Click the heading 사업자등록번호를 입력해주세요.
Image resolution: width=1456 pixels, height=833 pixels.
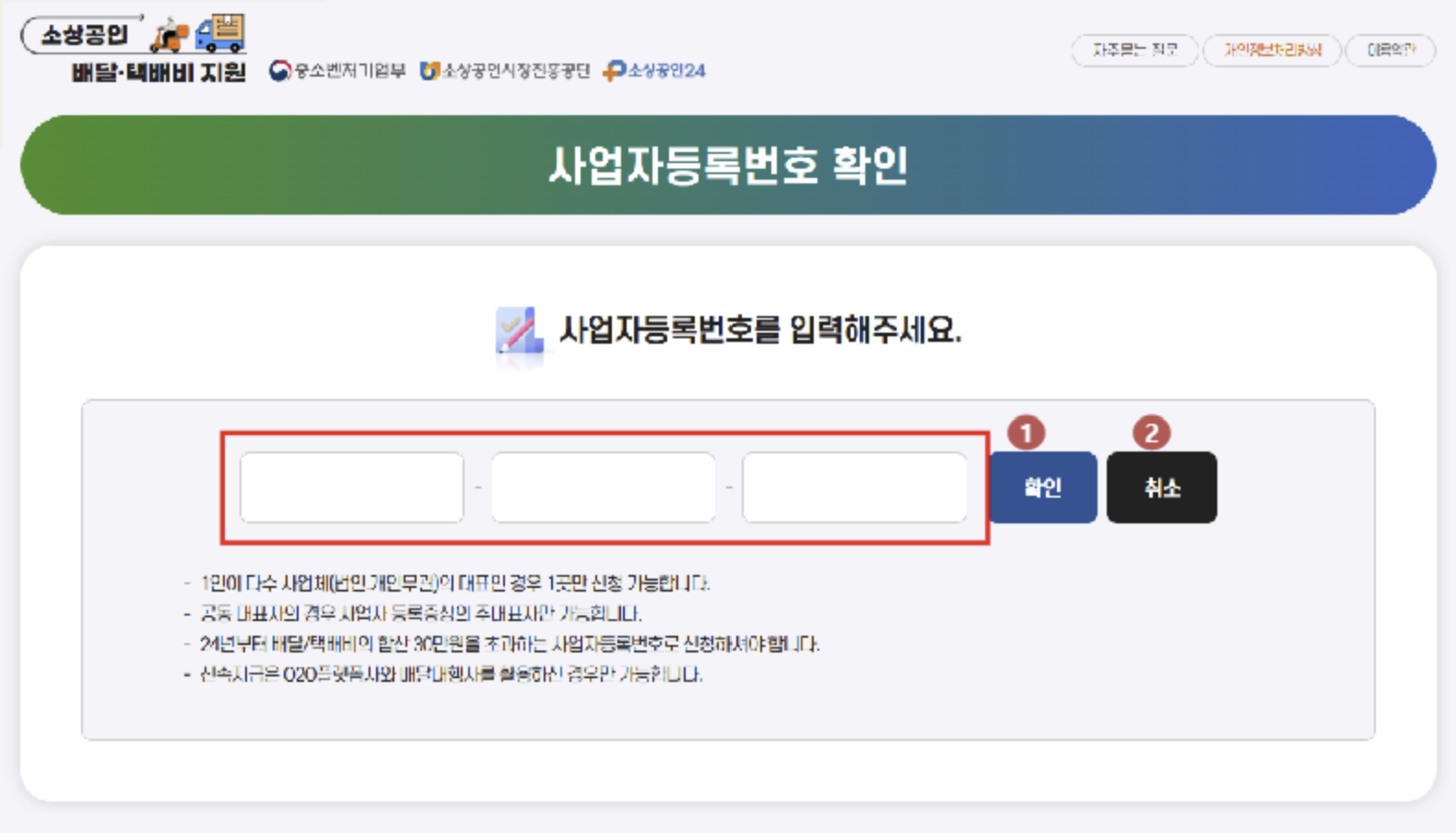pos(760,330)
